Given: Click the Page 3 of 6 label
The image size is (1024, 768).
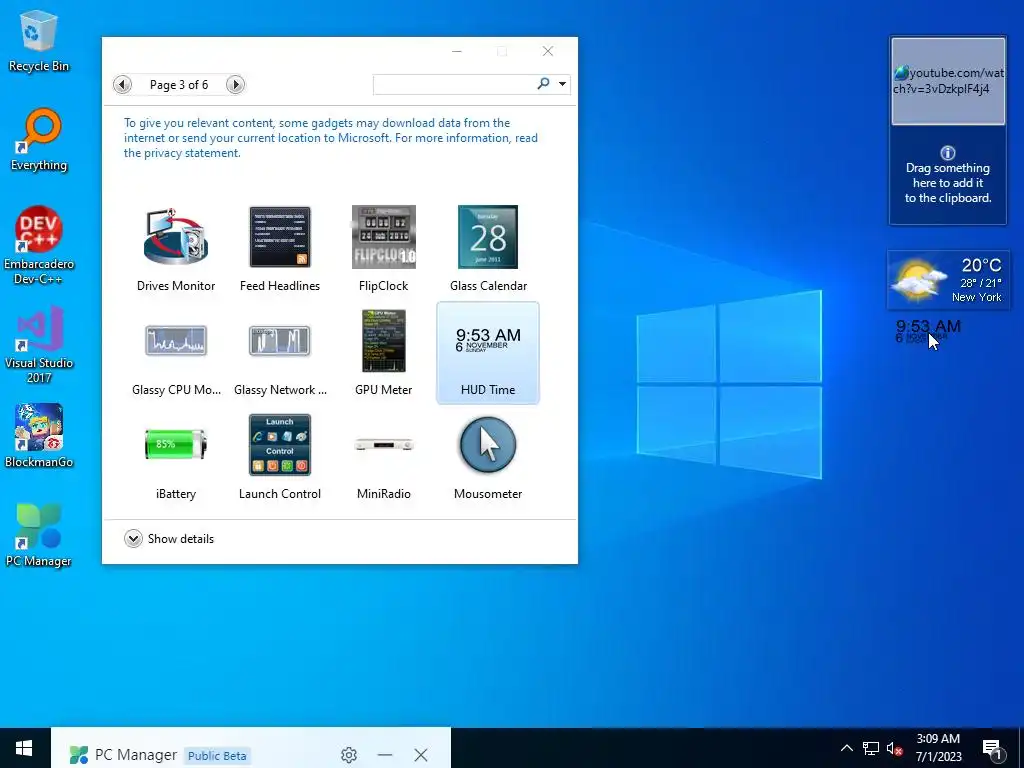Looking at the screenshot, I should [179, 85].
